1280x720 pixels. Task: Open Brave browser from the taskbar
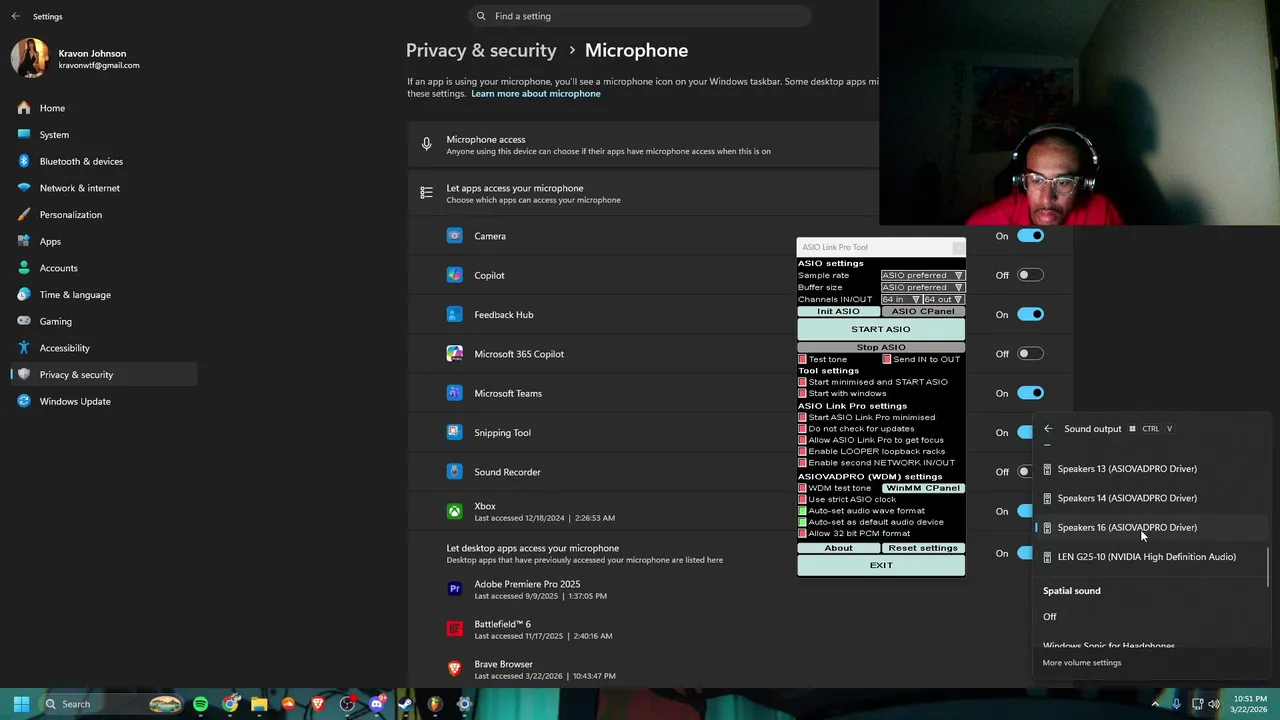point(318,704)
